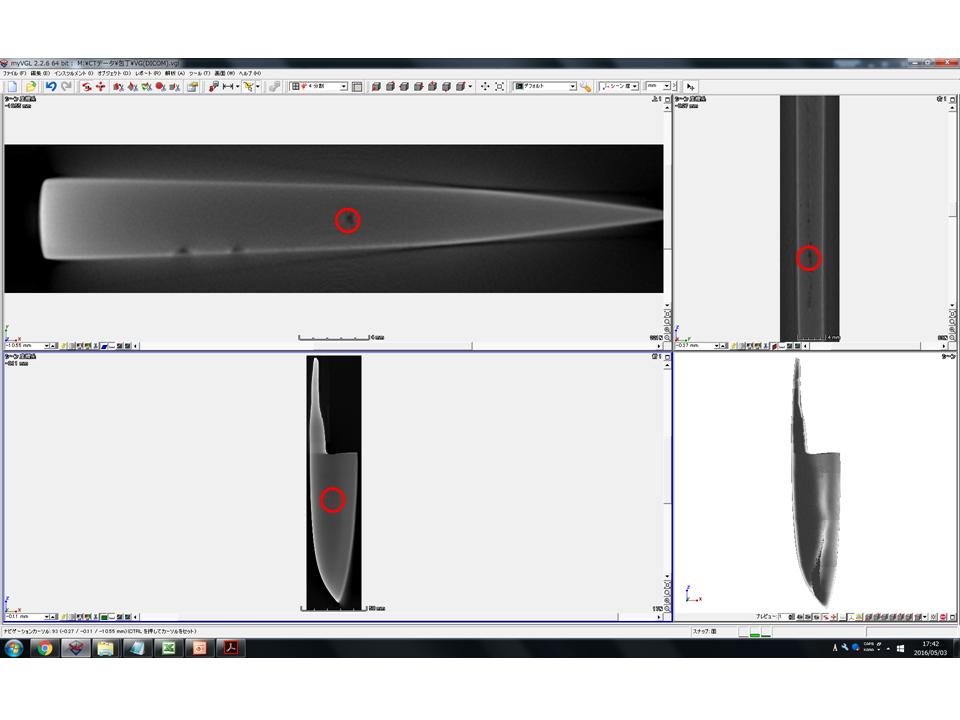Click the fit-to-window zoom icon
The width and height of the screenshot is (960, 720).
tap(500, 87)
